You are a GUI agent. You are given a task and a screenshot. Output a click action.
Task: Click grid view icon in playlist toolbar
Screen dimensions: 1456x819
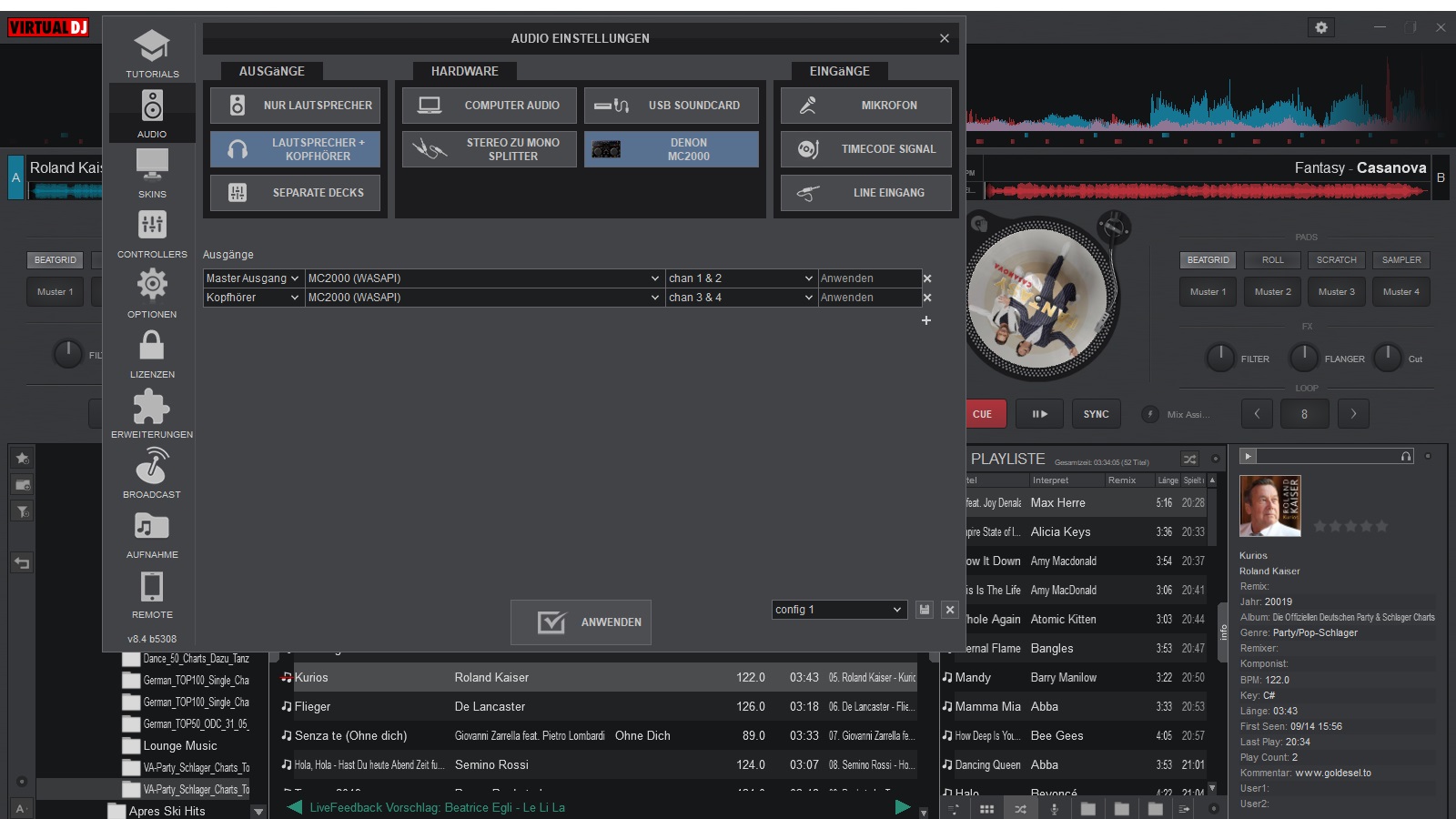[x=986, y=808]
